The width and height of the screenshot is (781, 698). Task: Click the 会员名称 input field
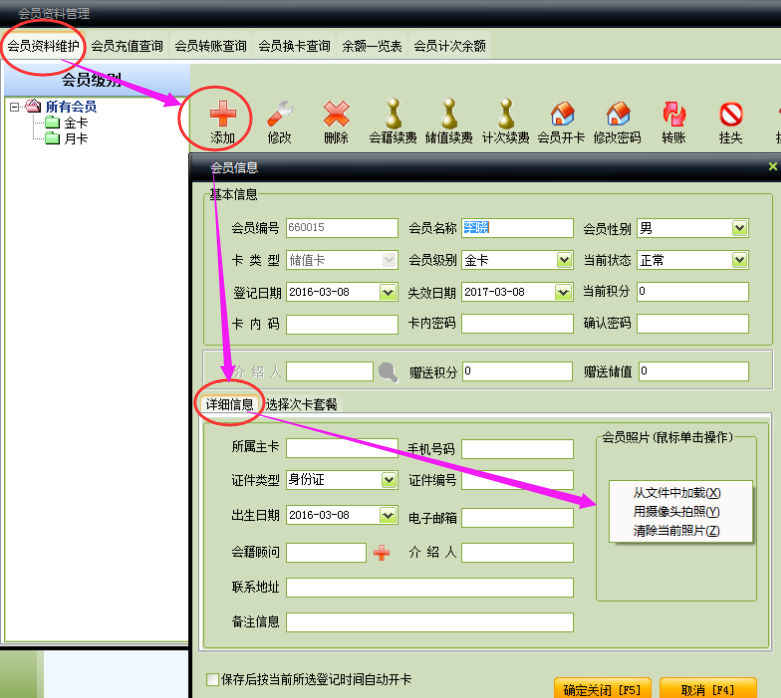pos(518,228)
